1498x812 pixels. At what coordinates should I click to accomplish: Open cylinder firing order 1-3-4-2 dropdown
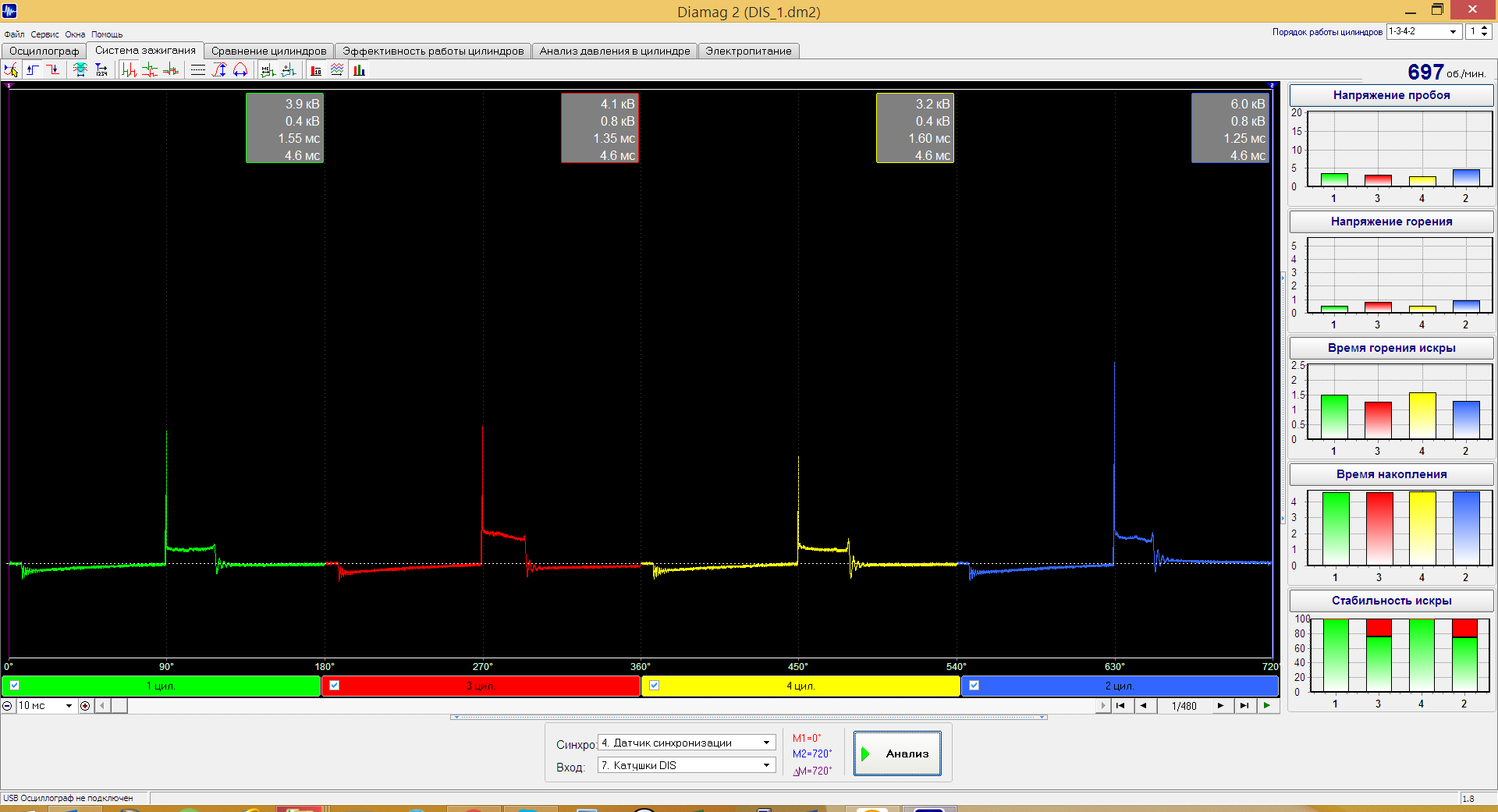(x=1453, y=32)
